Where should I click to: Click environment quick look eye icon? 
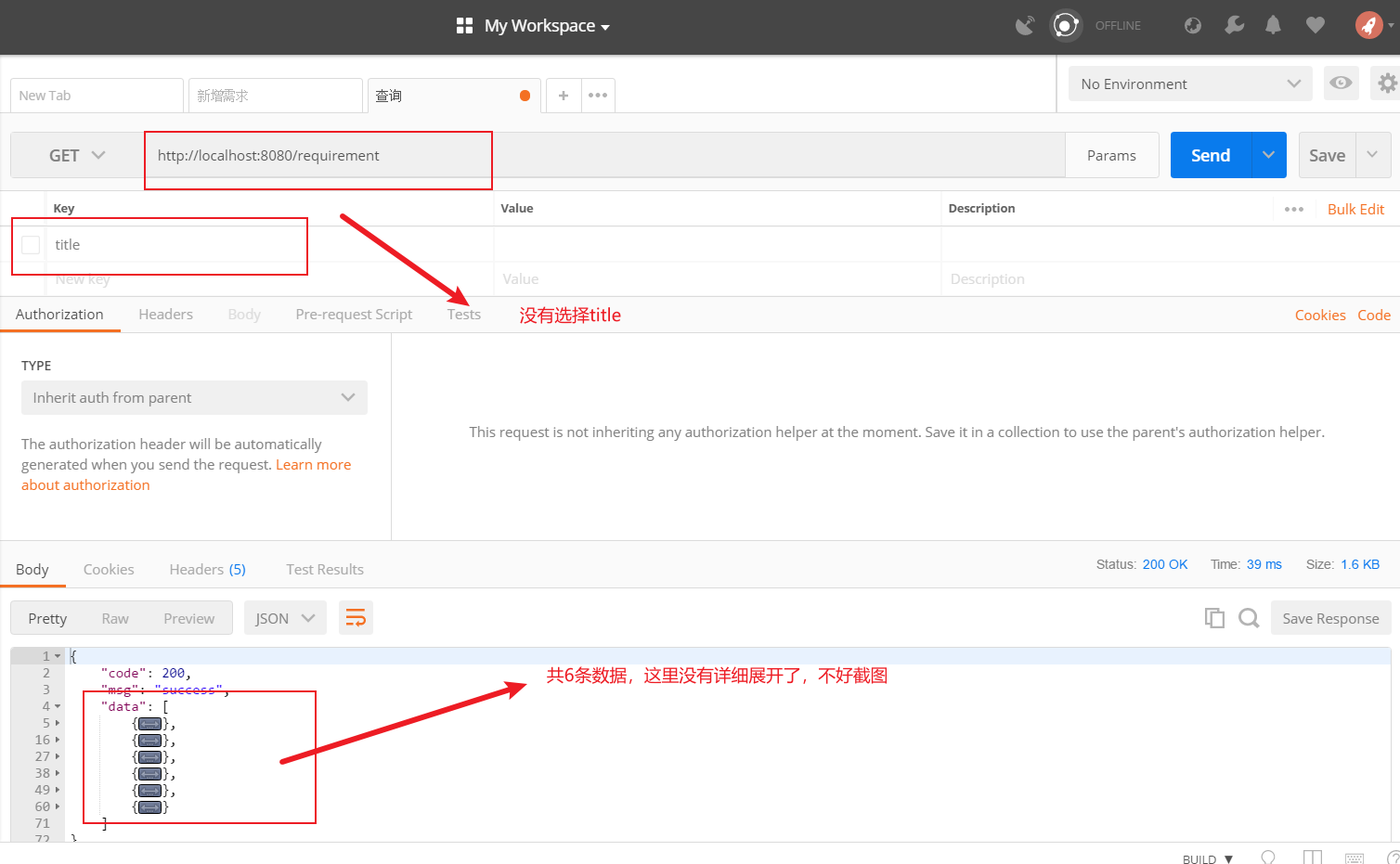(x=1340, y=84)
